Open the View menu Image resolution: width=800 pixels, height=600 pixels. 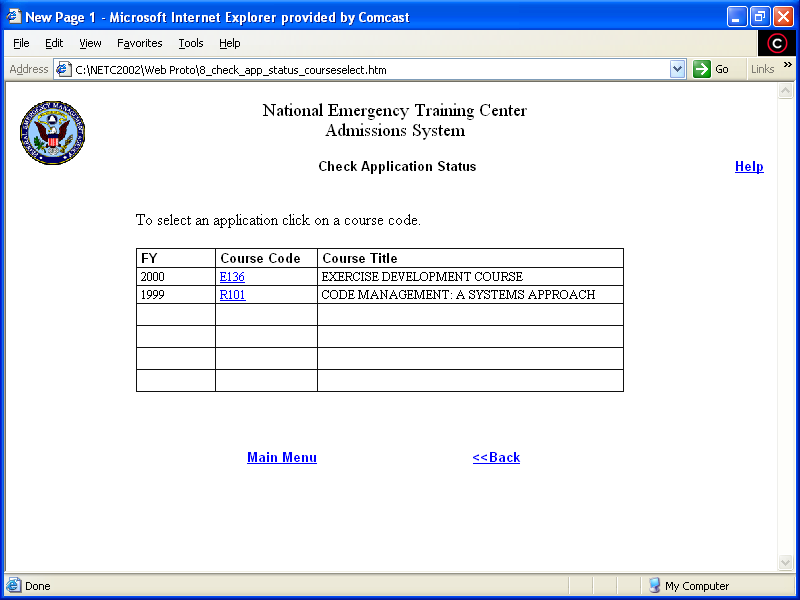tap(90, 43)
